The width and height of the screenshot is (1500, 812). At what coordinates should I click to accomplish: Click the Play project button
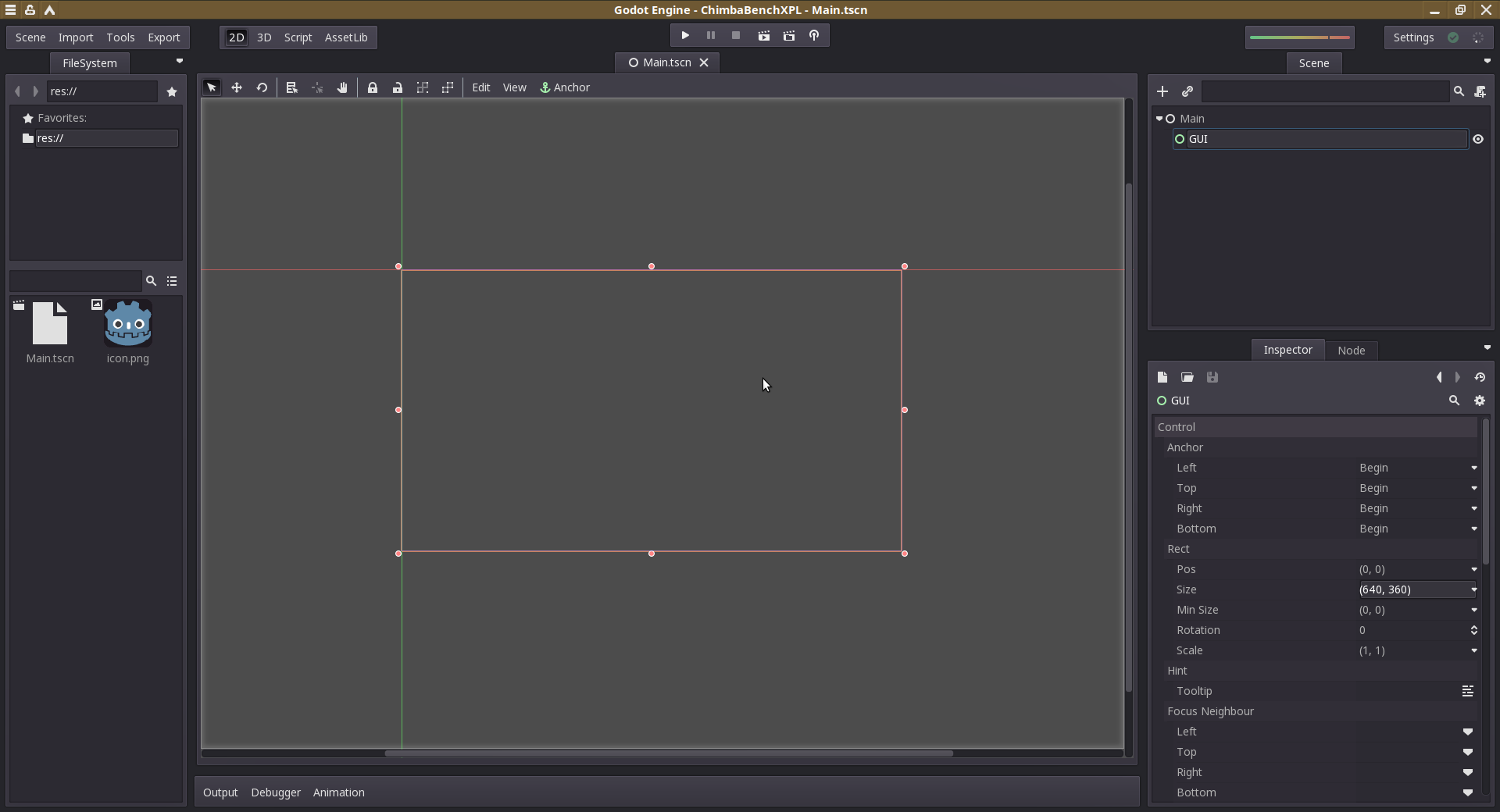(x=685, y=36)
